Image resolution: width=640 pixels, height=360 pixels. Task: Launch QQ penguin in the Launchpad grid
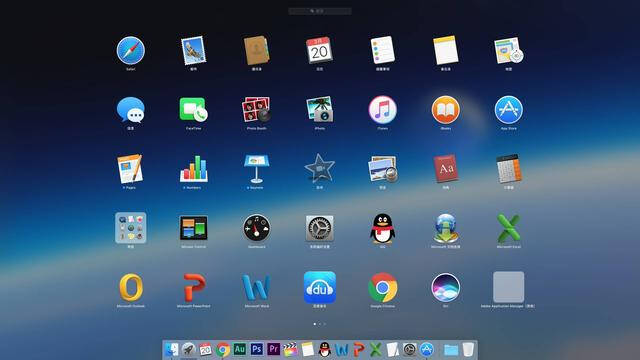click(x=382, y=228)
